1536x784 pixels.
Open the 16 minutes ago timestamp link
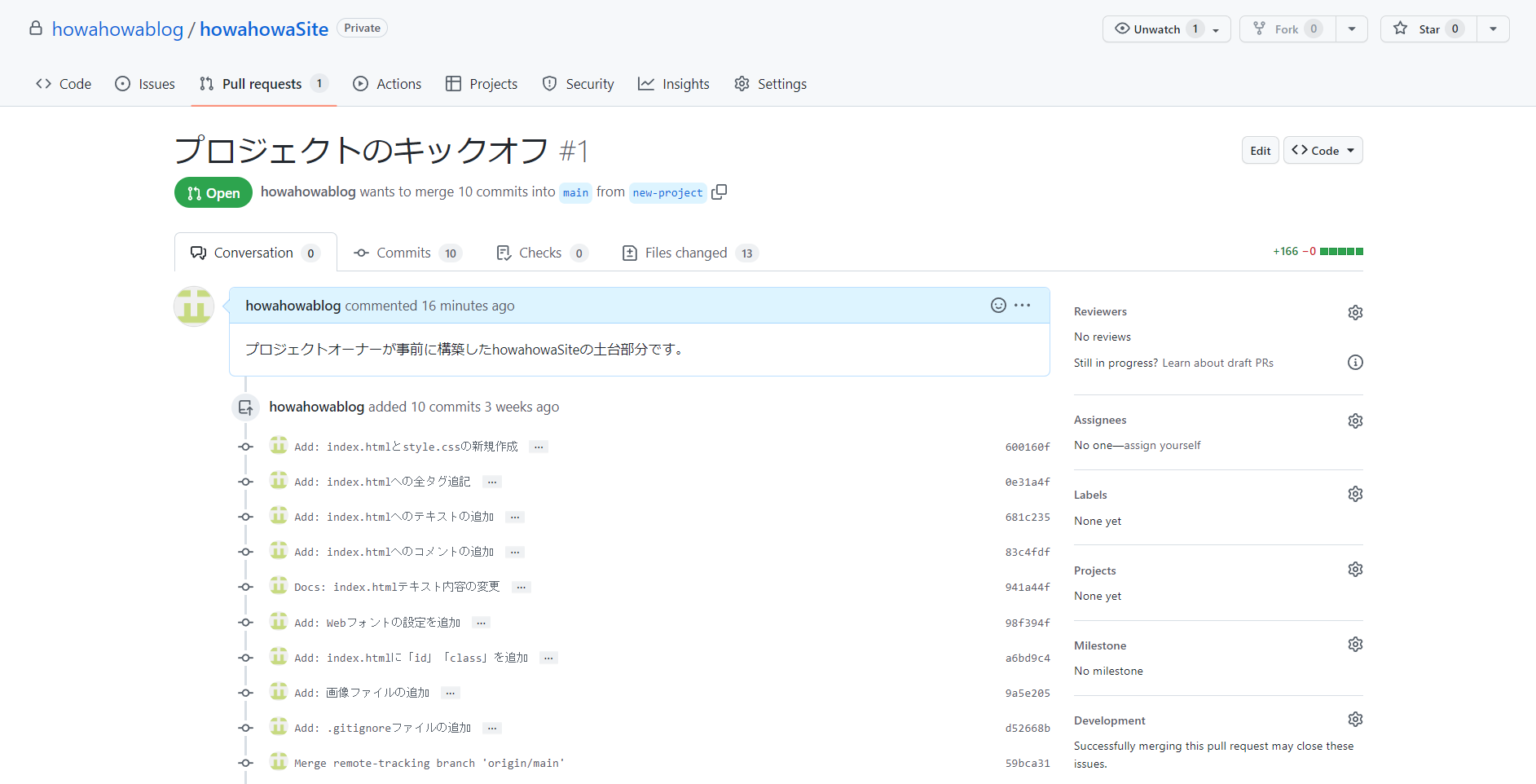(x=468, y=306)
